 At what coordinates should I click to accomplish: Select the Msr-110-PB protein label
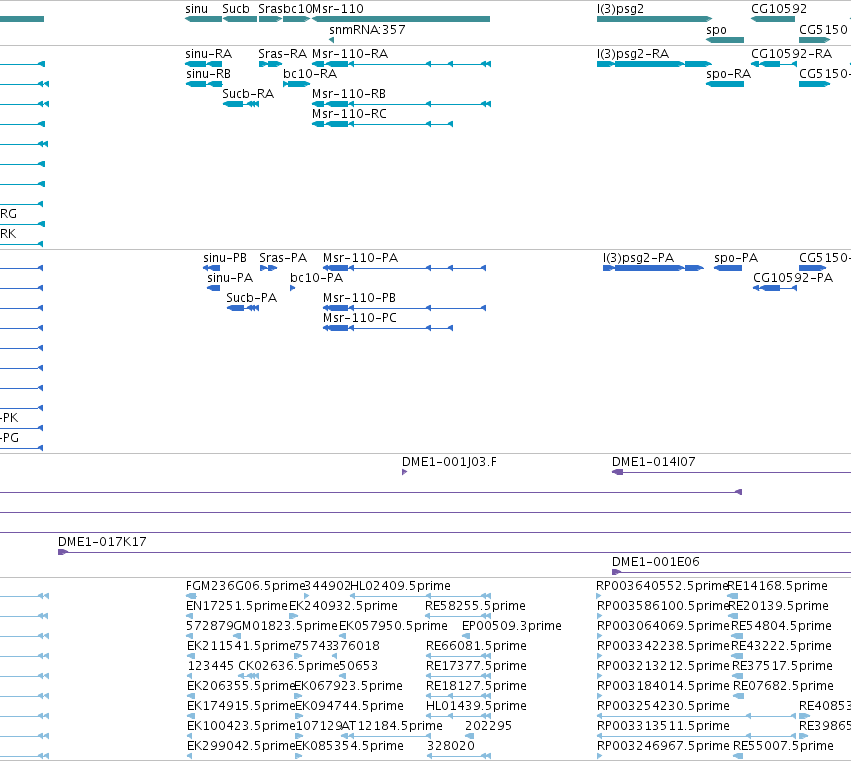tap(359, 298)
